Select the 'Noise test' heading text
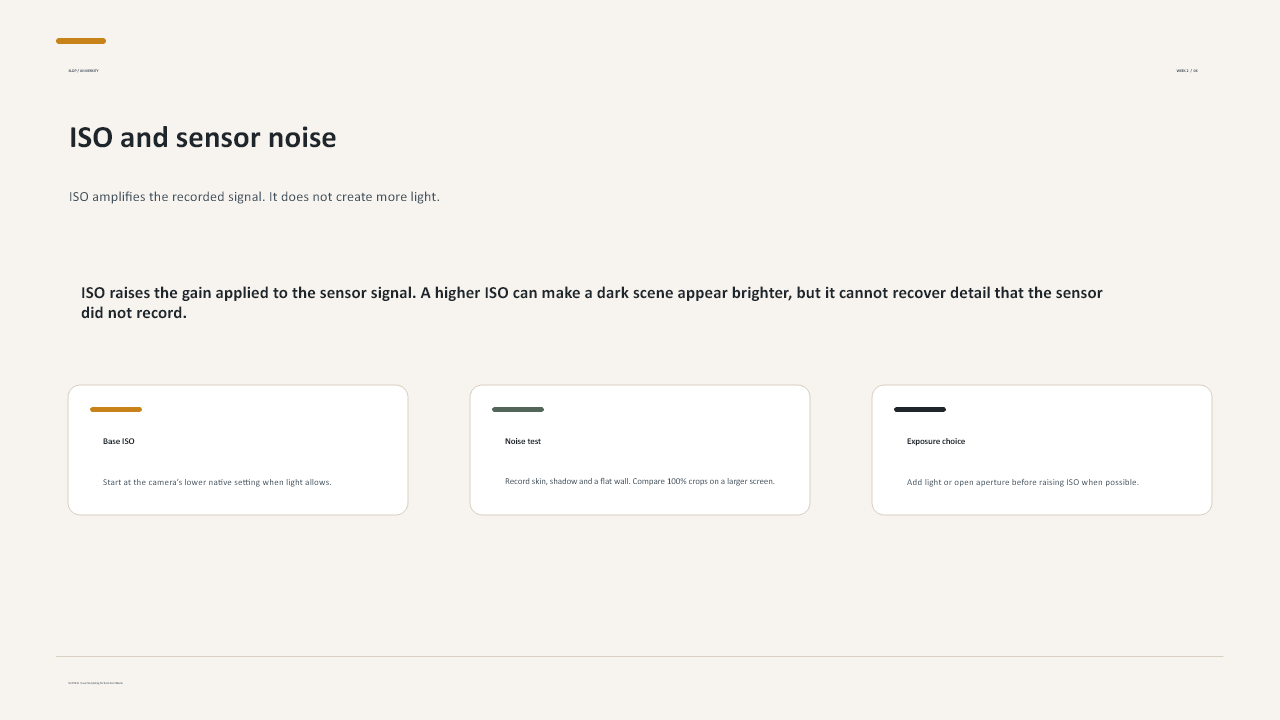This screenshot has height=720, width=1280. [523, 441]
